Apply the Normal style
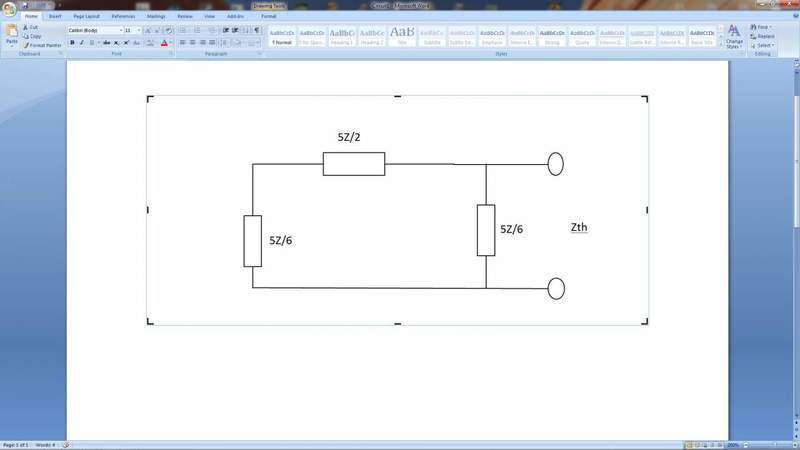Image resolution: width=800 pixels, height=450 pixels. 282,36
